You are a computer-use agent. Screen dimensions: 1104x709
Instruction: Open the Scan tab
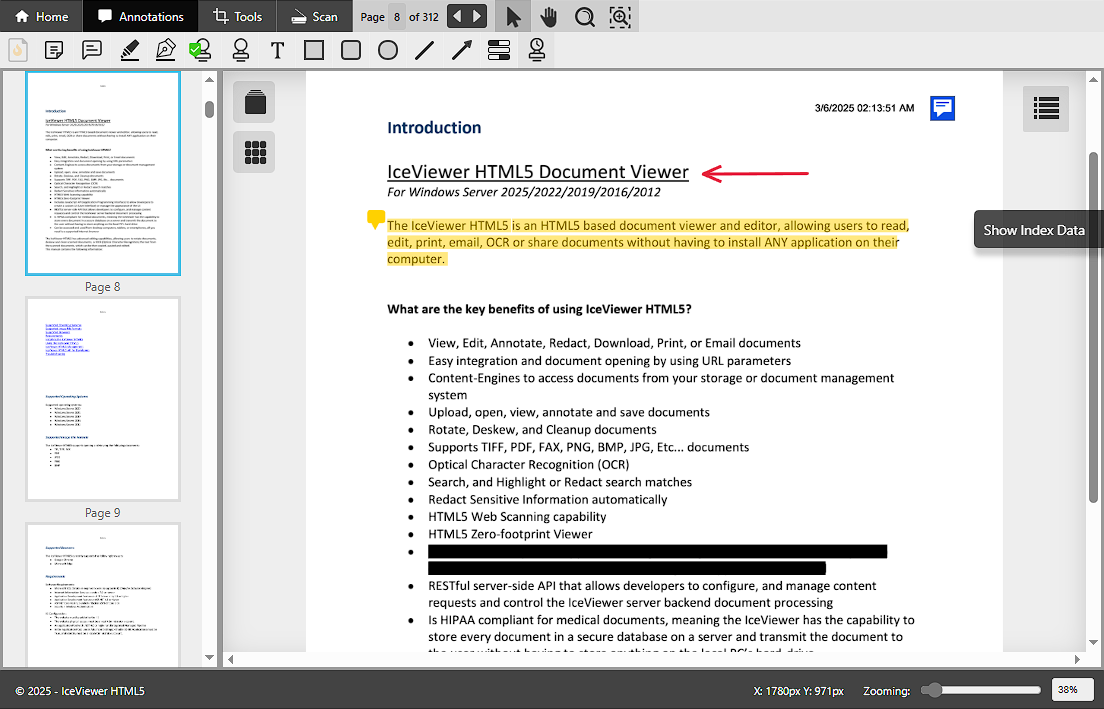click(314, 17)
